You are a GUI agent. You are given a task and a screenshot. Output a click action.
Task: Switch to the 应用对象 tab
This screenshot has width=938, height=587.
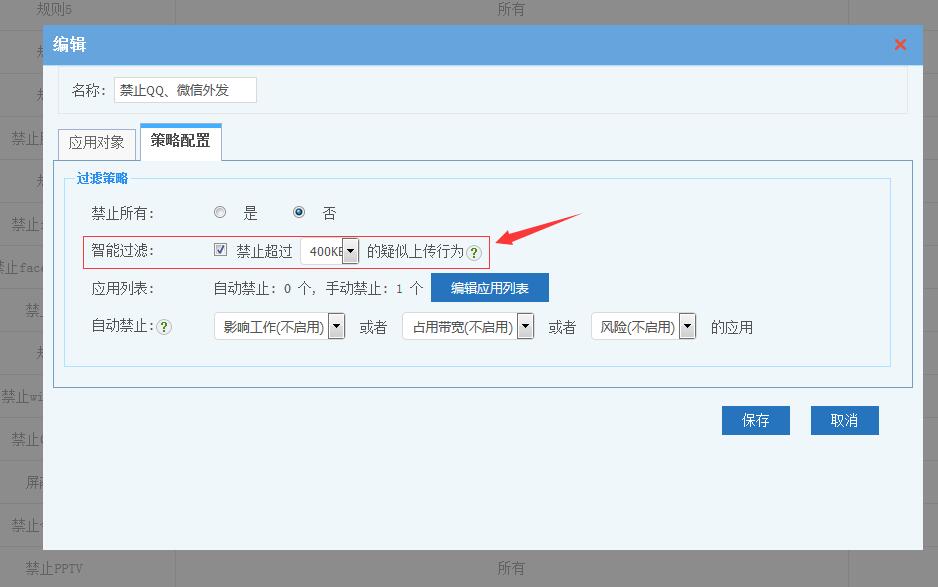97,142
